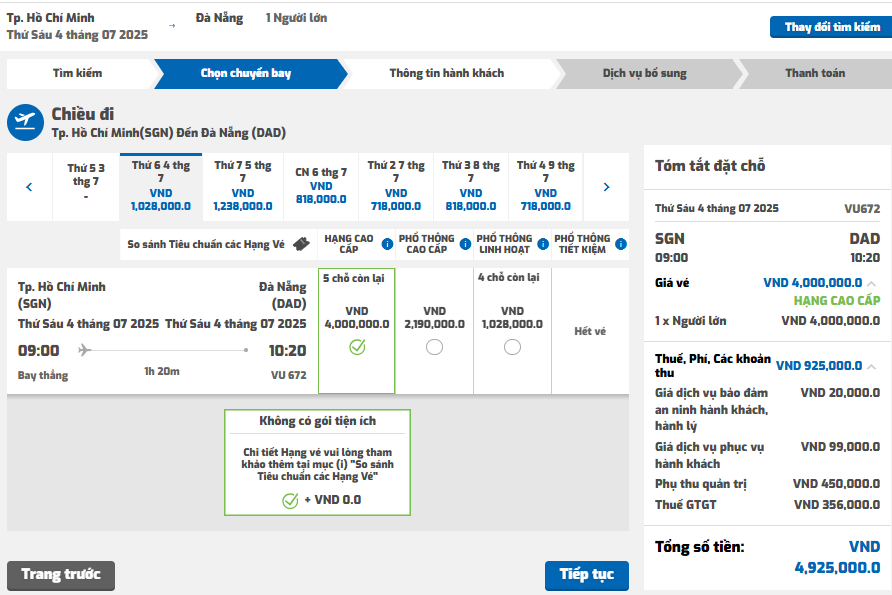Collapse the Thuế, Phí, Các khoản thu chevron

[872, 366]
